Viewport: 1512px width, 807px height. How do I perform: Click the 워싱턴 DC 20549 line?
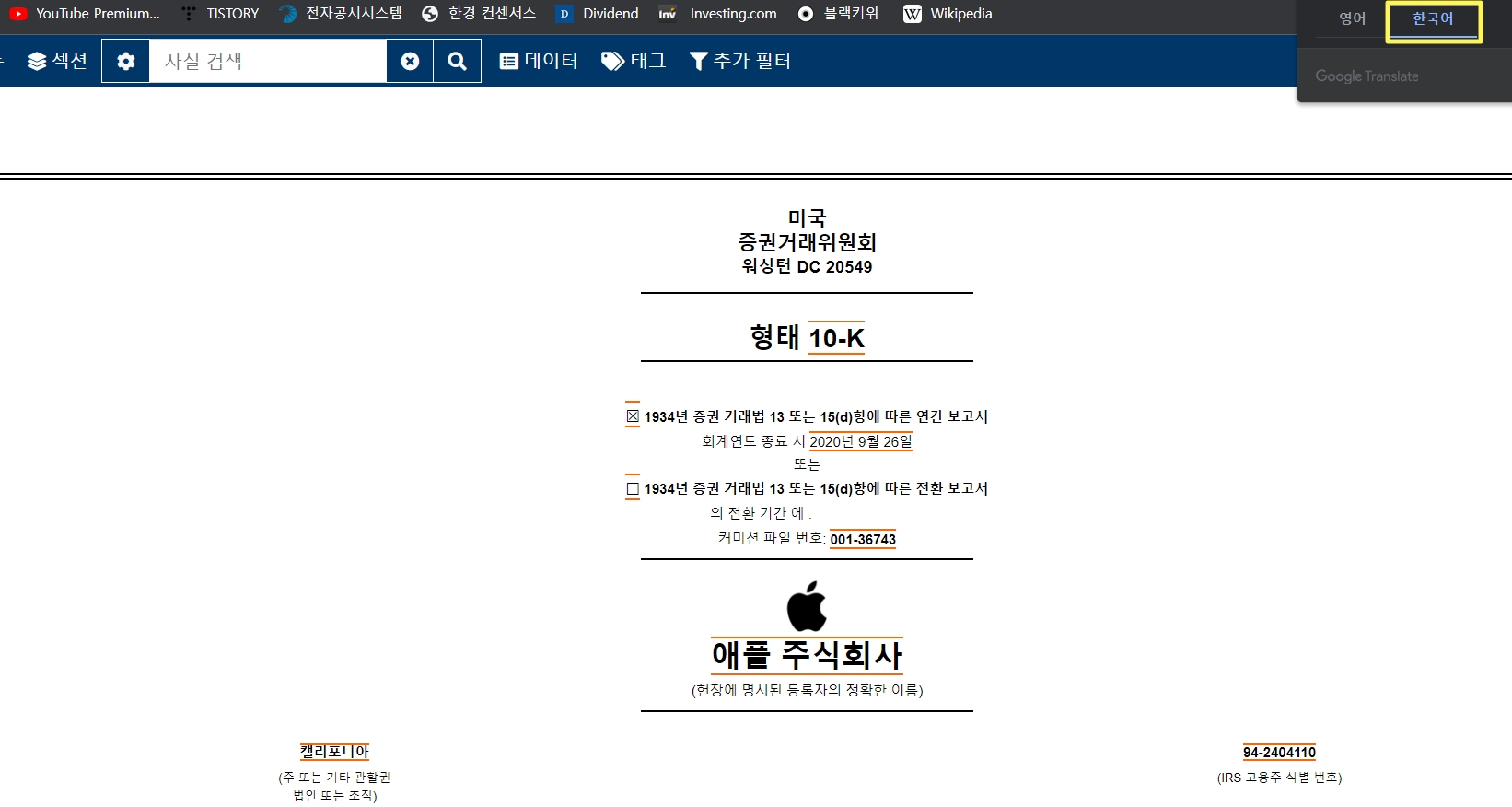click(x=807, y=266)
